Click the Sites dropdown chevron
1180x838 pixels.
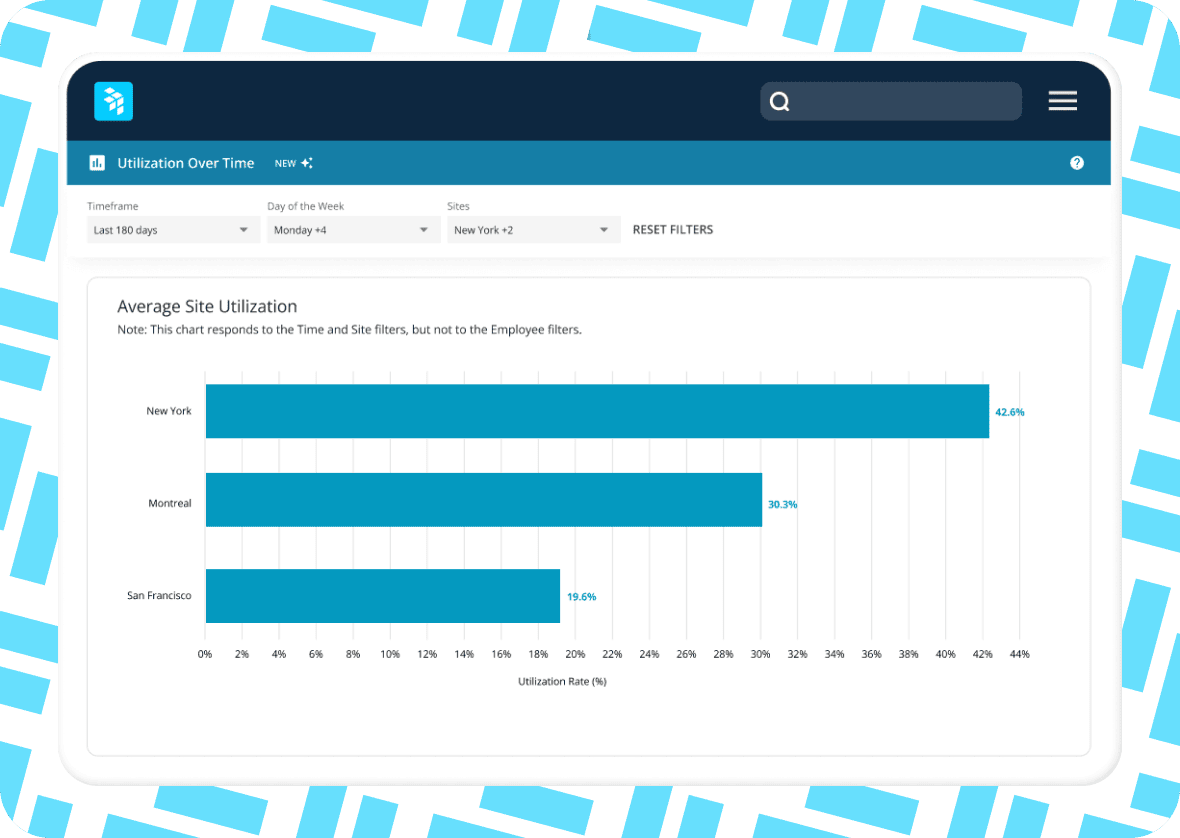tap(606, 229)
